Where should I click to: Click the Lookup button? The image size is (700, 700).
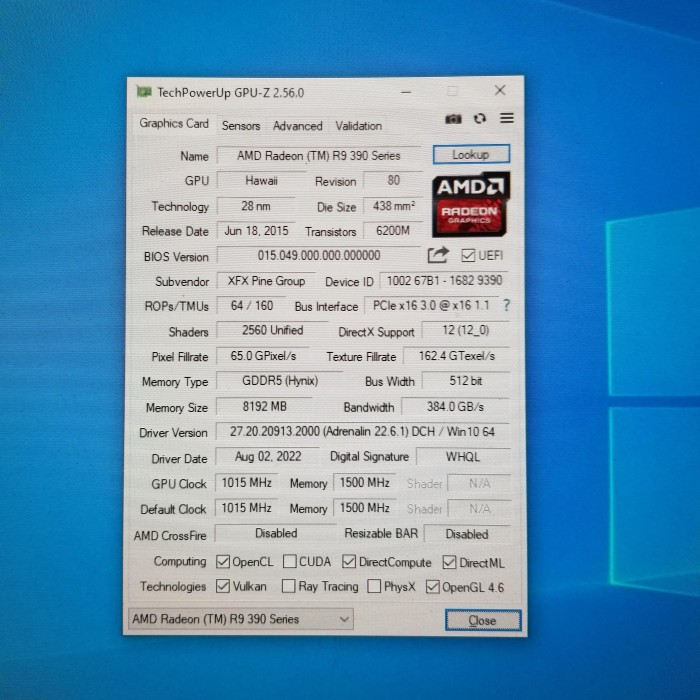point(471,154)
